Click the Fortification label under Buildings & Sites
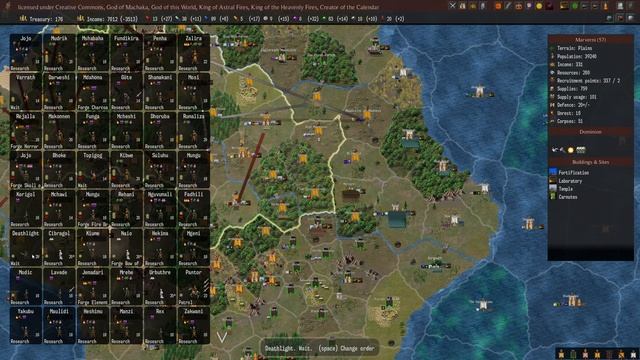This screenshot has width=640, height=360. [x=573, y=173]
